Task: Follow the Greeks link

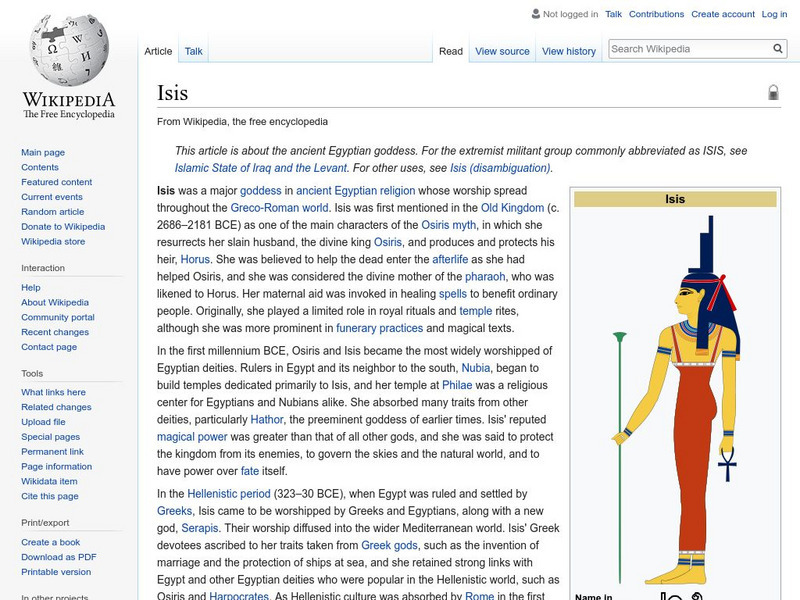Action: pyautogui.click(x=174, y=511)
